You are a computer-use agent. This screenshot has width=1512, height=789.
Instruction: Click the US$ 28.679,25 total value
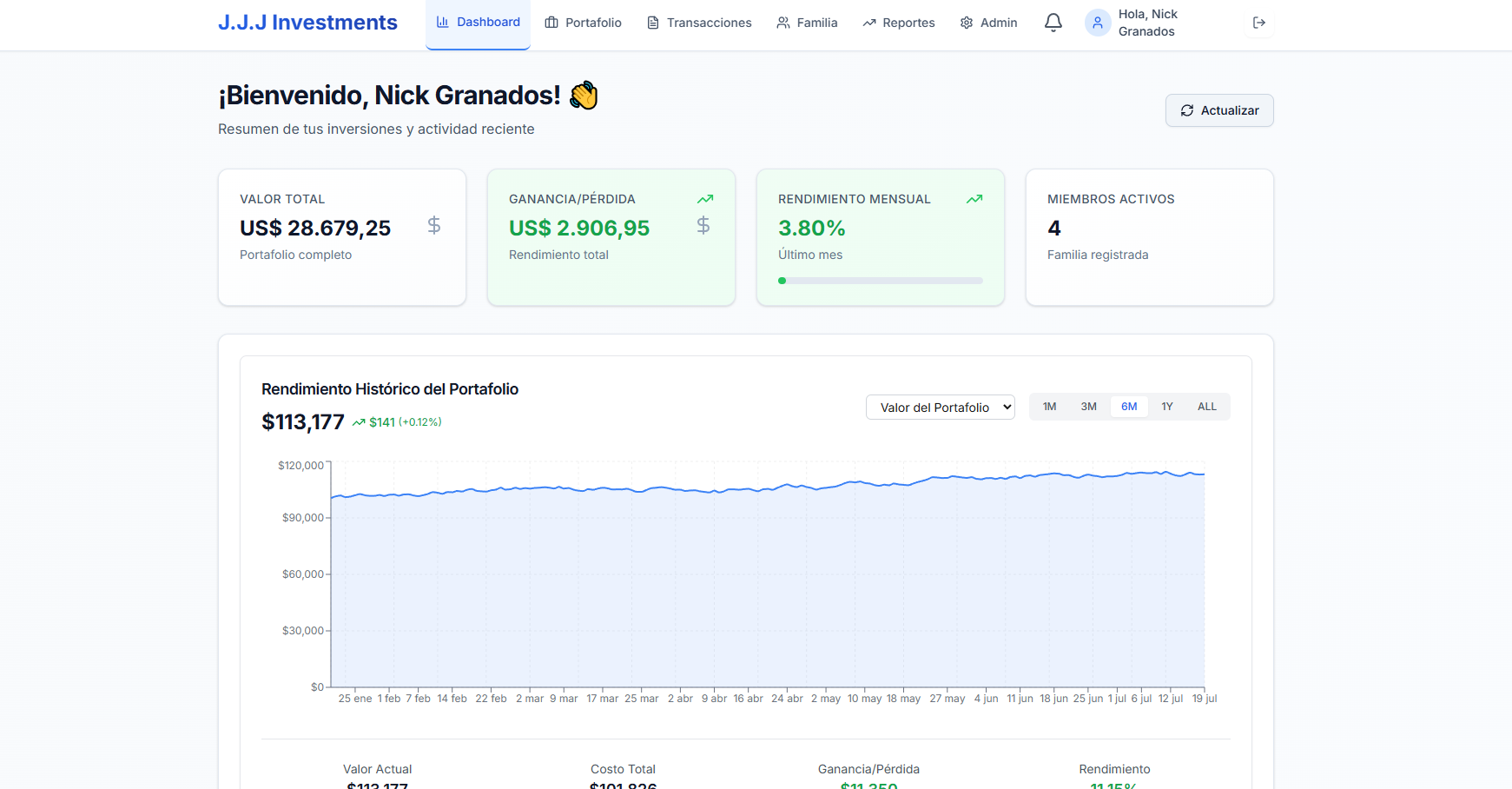coord(315,228)
